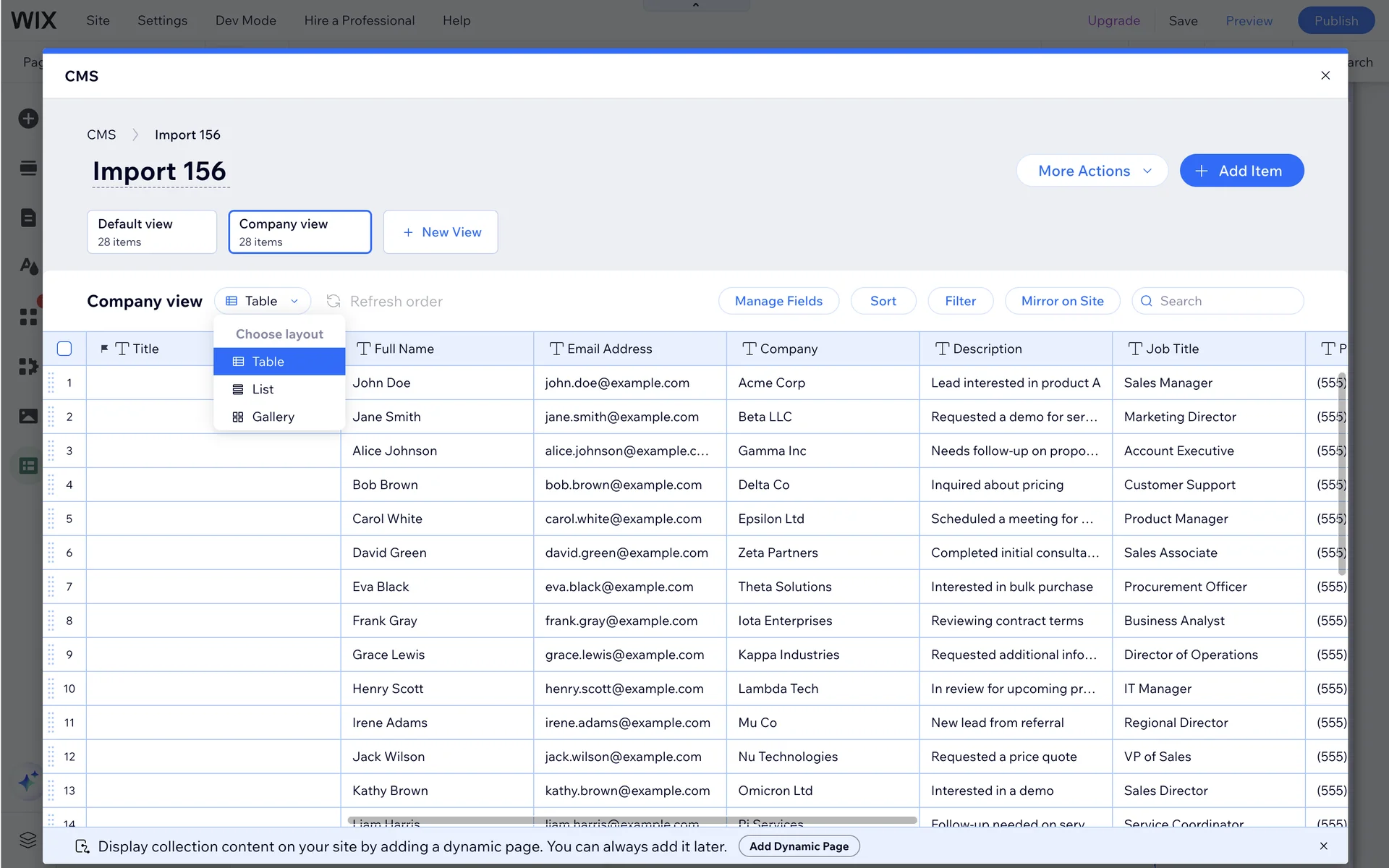Open the Media image icon in sidebar
This screenshot has height=868, width=1389.
click(x=28, y=416)
